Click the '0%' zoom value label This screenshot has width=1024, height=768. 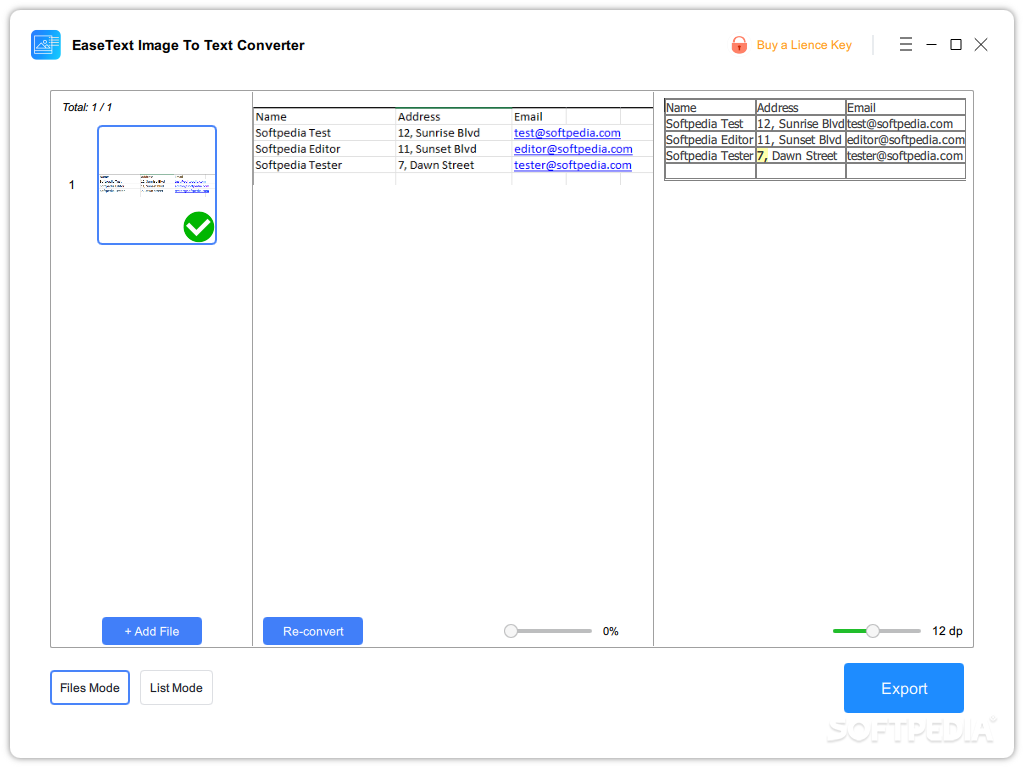point(611,631)
